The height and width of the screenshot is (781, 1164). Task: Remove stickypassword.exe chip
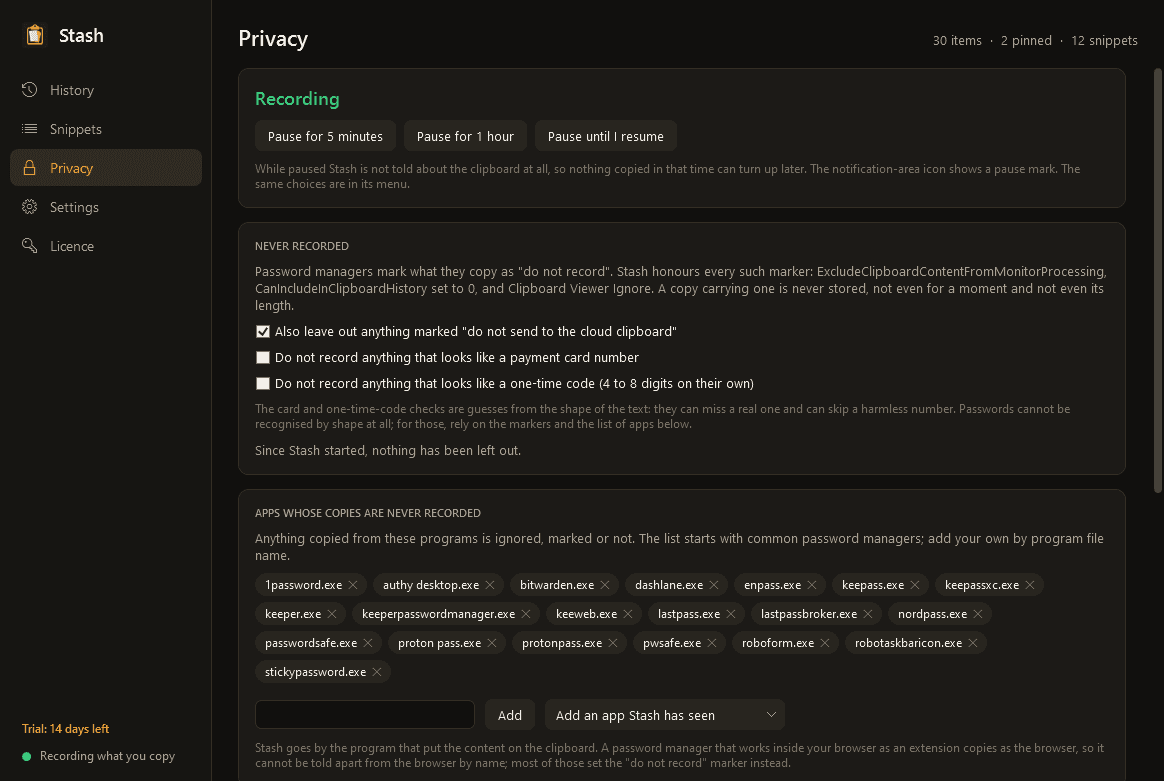[x=377, y=672]
